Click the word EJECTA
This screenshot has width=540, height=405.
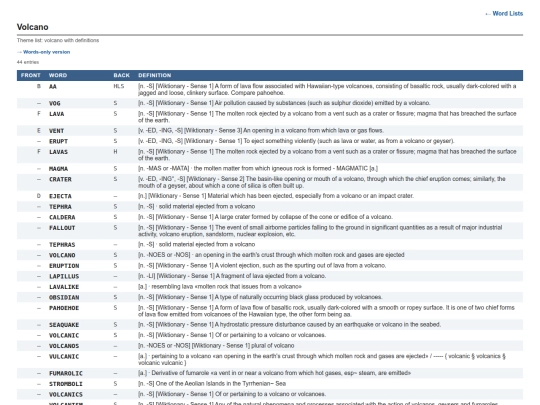click(x=60, y=196)
